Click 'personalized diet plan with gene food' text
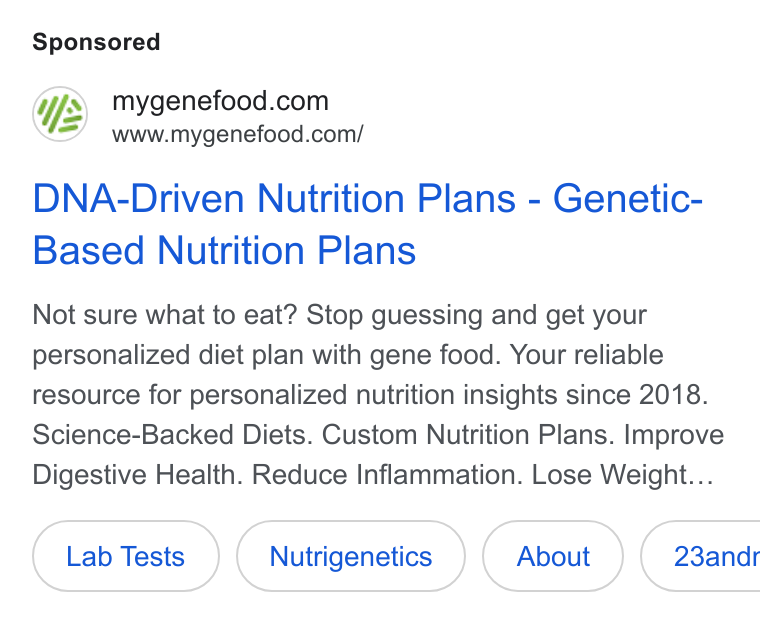 (267, 355)
